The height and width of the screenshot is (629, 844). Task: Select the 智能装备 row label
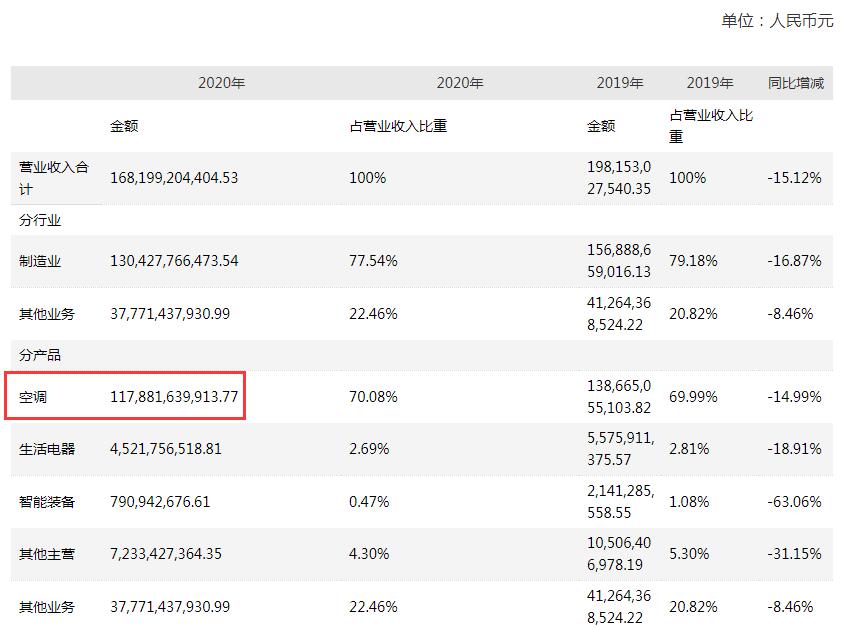(47, 501)
